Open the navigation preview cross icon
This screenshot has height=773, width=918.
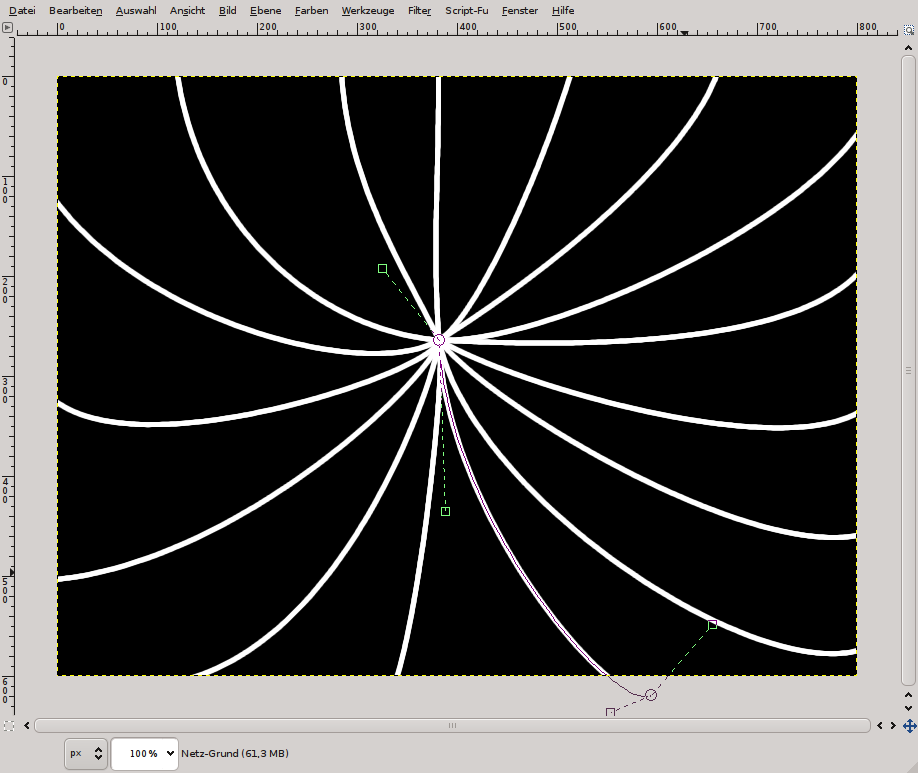[909, 726]
